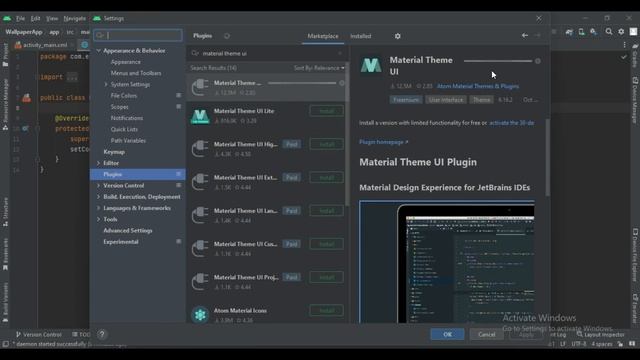Open Atom Material Themes & Plugins vendor link
Image resolution: width=640 pixels, height=360 pixels.
coord(478,86)
